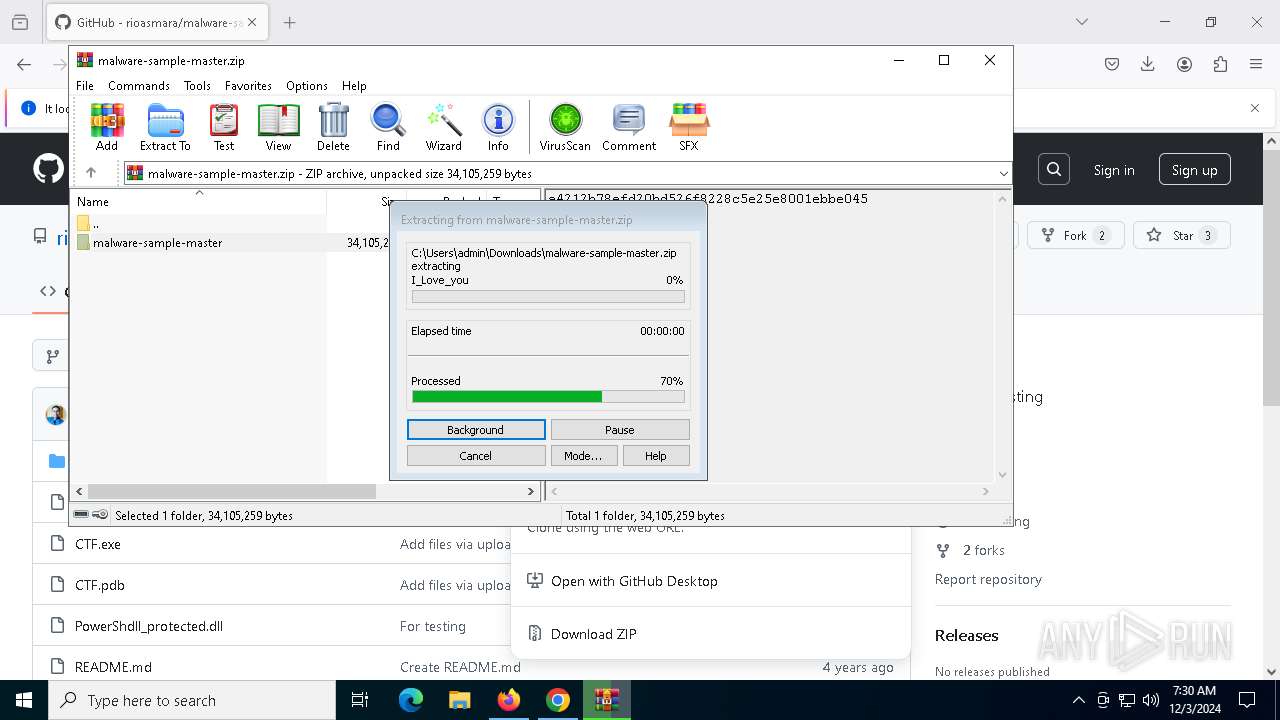Open the CTF.pdb file link
This screenshot has width=1280, height=720.
[x=100, y=586]
